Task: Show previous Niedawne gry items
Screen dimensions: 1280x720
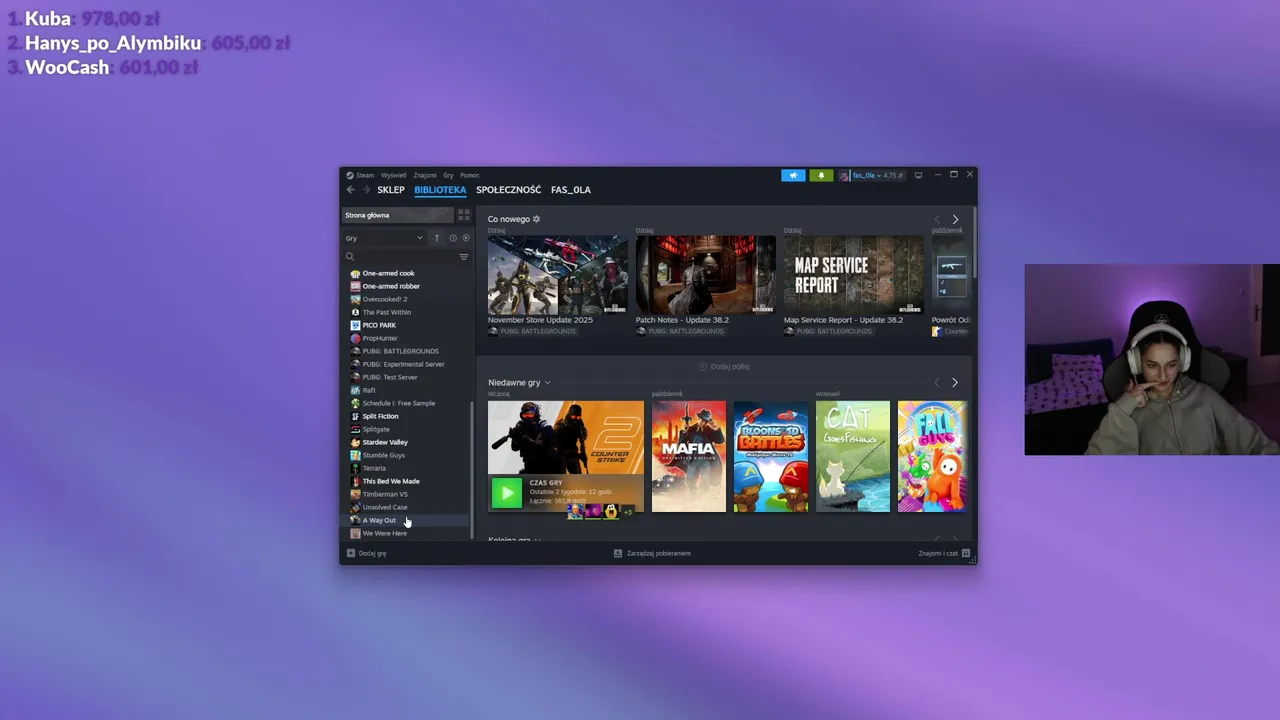Action: click(937, 383)
